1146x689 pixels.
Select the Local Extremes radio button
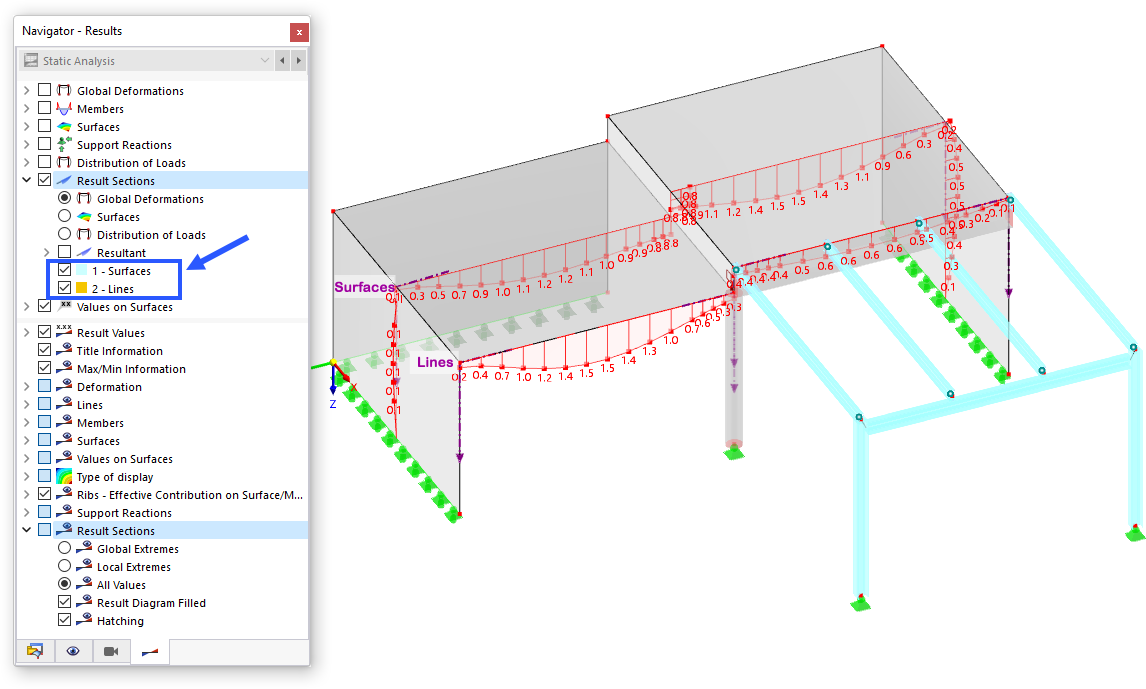point(66,567)
